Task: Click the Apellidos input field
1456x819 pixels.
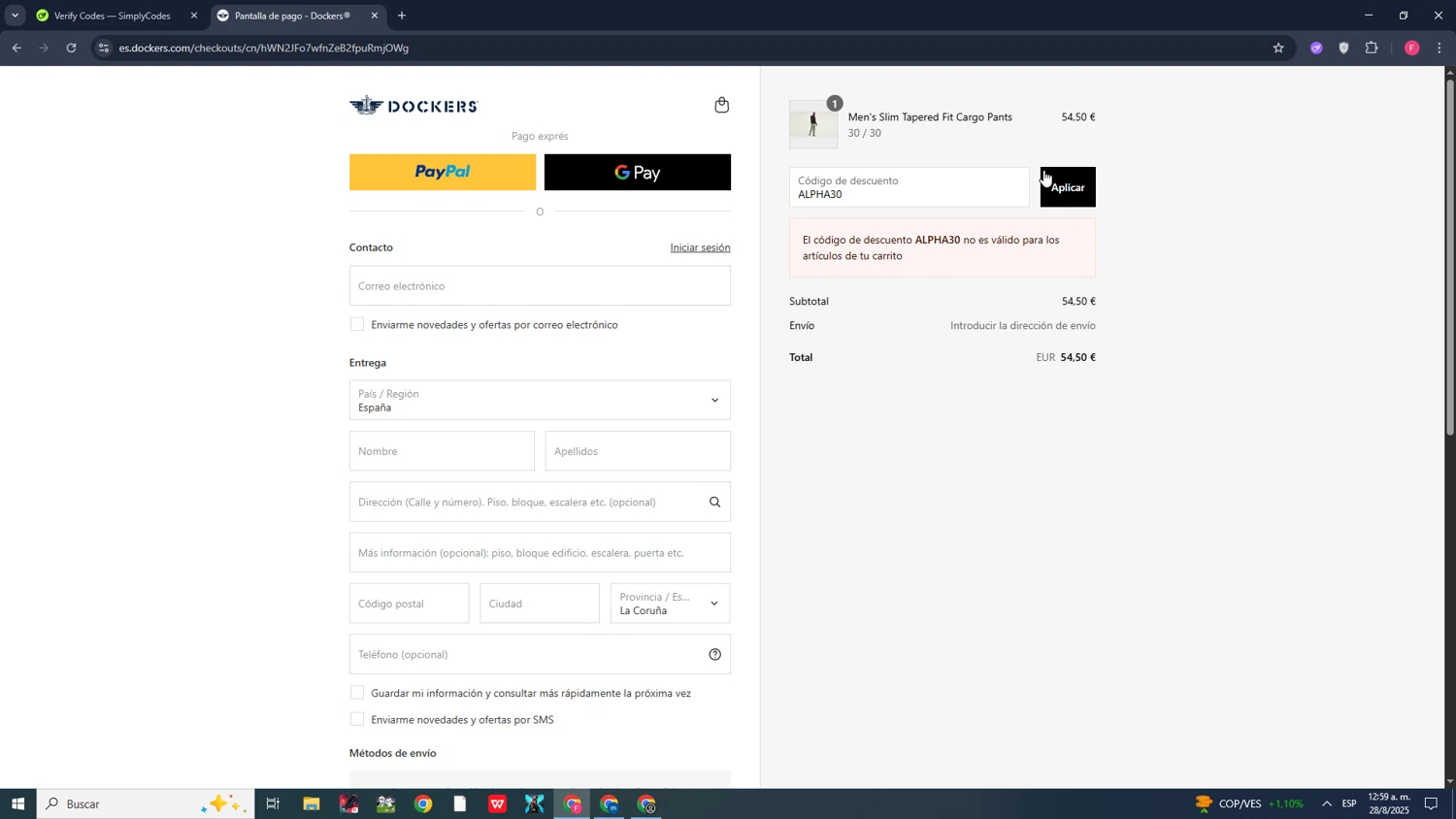Action: [x=638, y=451]
